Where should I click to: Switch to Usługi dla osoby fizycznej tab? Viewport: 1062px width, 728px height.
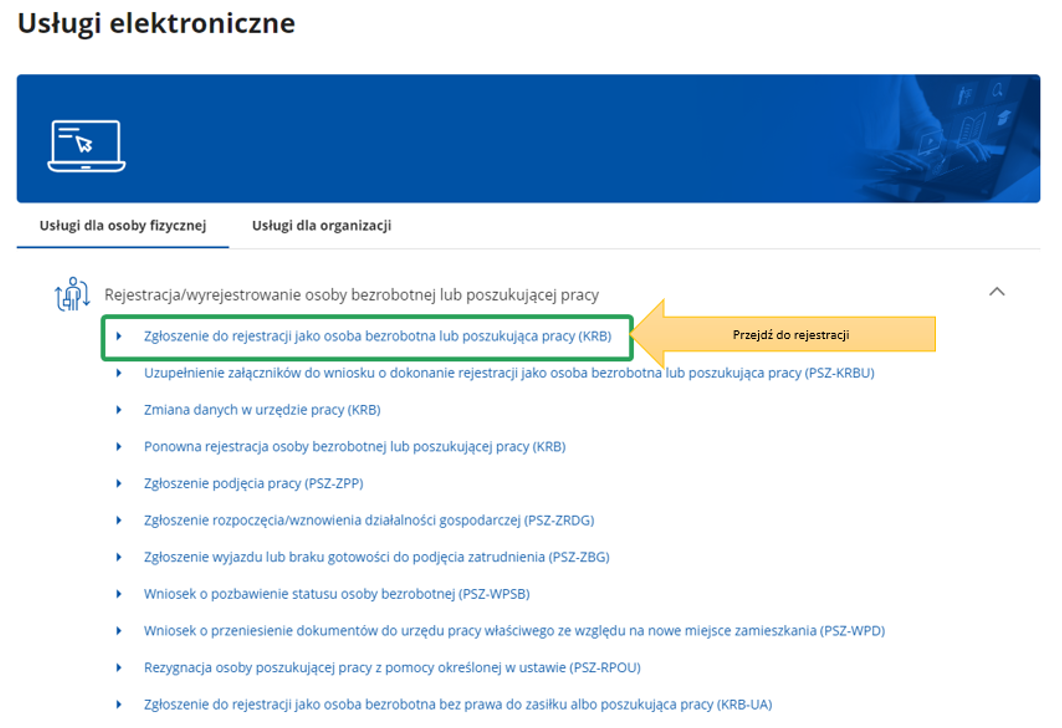(123, 226)
